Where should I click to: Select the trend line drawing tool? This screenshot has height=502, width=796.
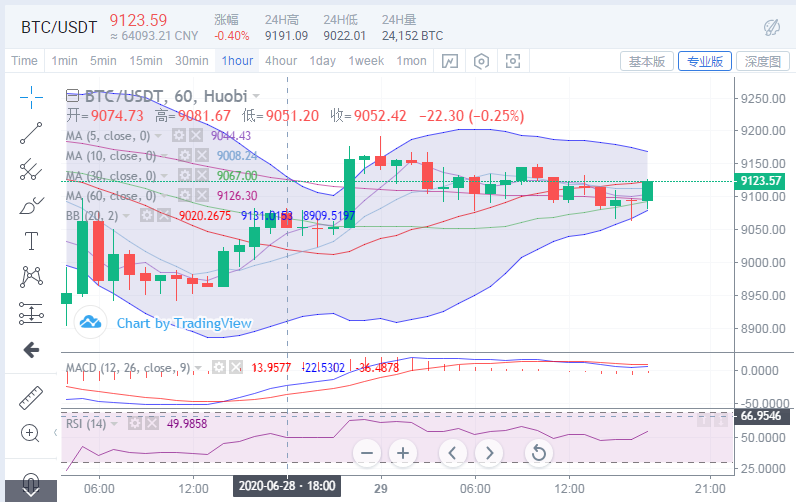click(31, 132)
